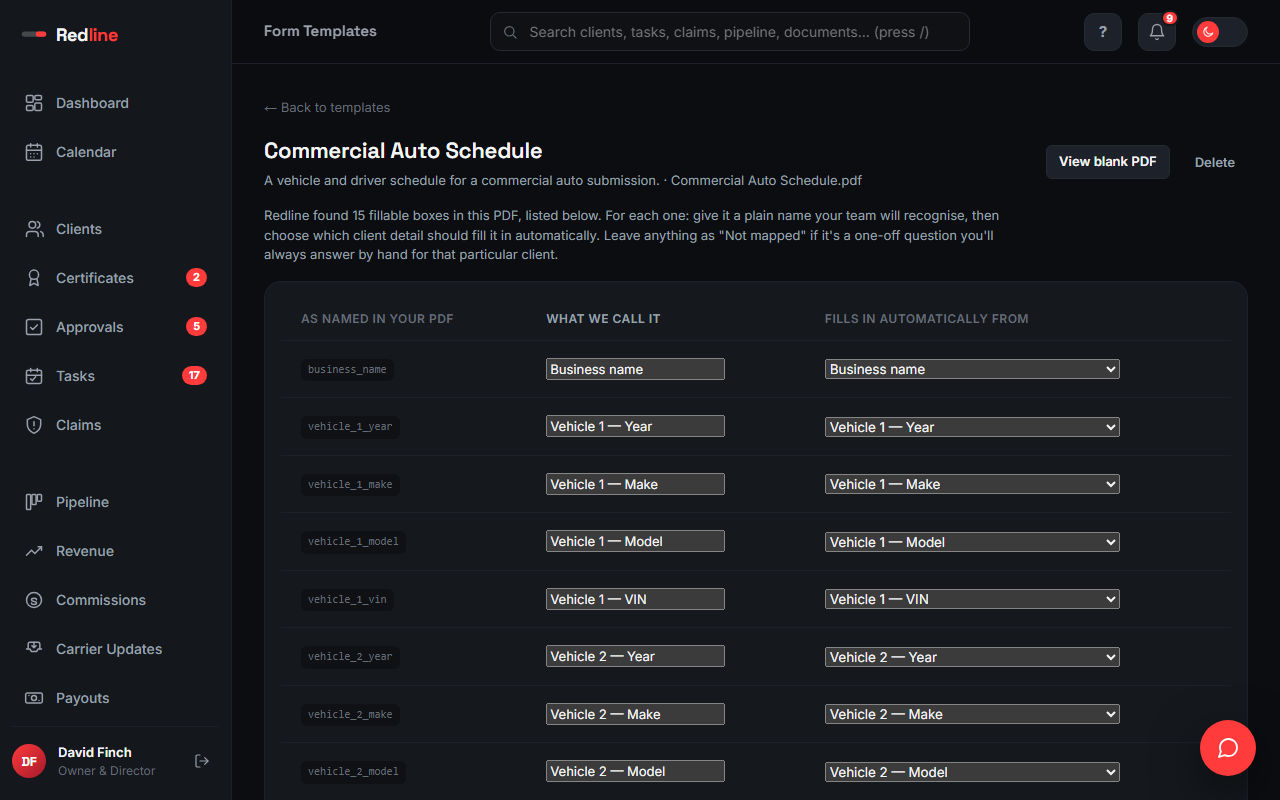Viewport: 1280px width, 800px height.
Task: Follow the Back to templates link
Action: tap(327, 107)
